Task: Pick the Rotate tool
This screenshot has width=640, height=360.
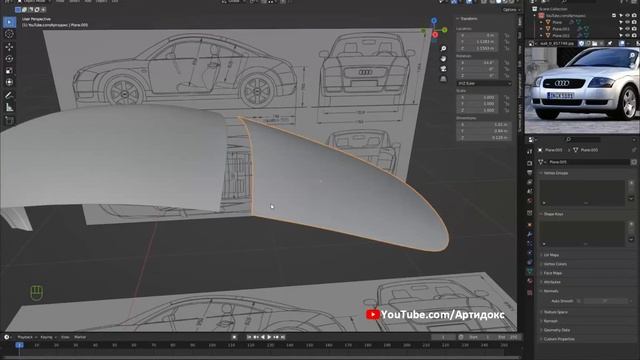Action: [9, 59]
